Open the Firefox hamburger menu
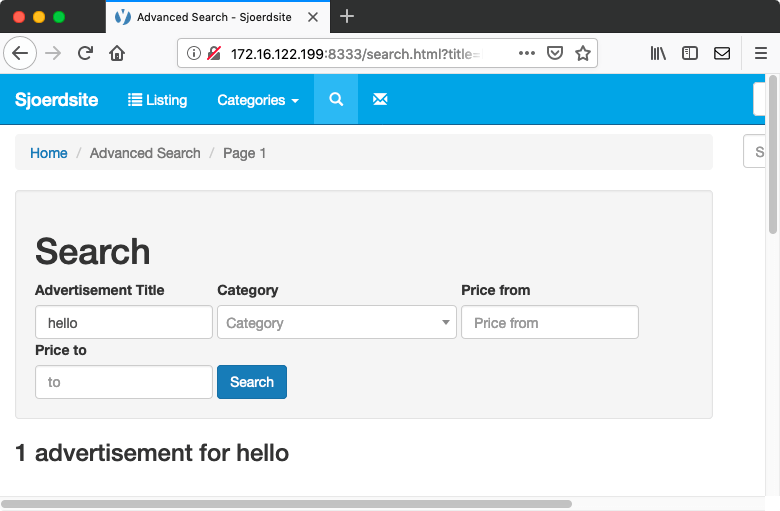 pos(761,53)
